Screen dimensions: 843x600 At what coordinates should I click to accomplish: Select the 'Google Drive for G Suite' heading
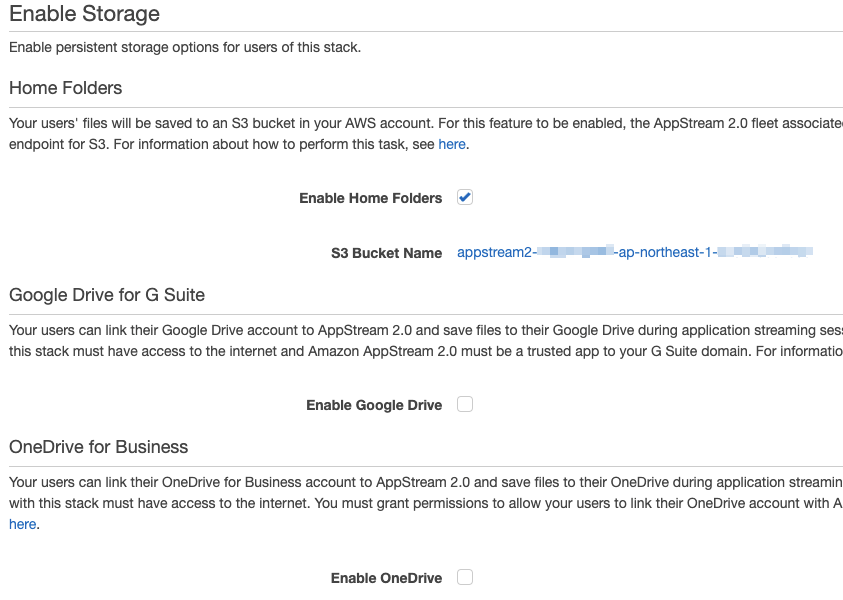click(x=107, y=295)
